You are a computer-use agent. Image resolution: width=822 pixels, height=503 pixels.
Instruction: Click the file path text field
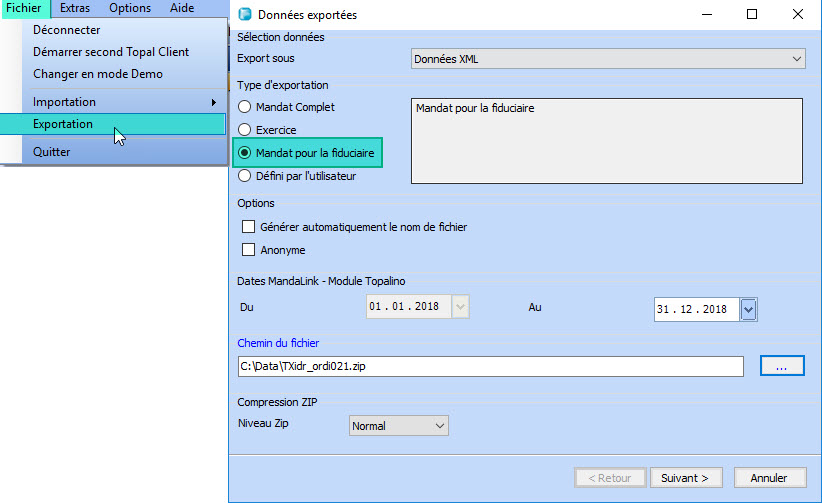[x=490, y=367]
